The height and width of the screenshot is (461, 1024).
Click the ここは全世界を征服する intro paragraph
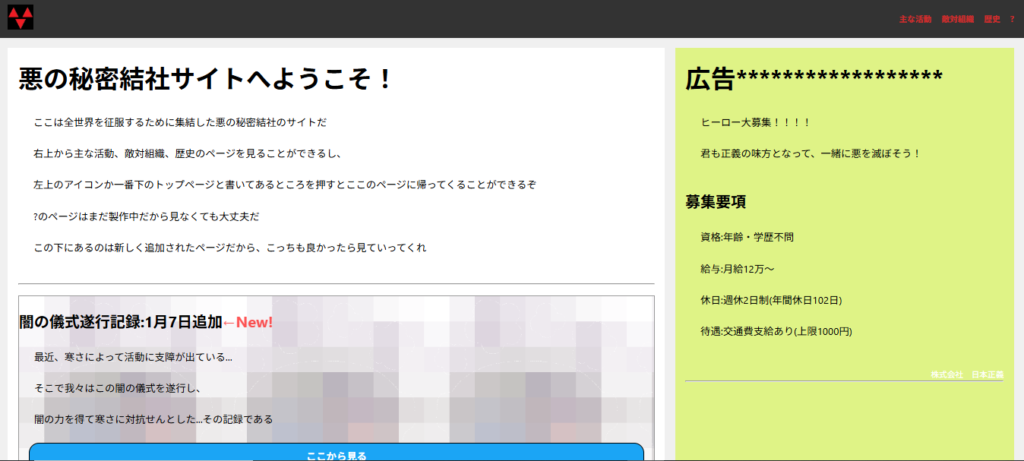pos(180,122)
